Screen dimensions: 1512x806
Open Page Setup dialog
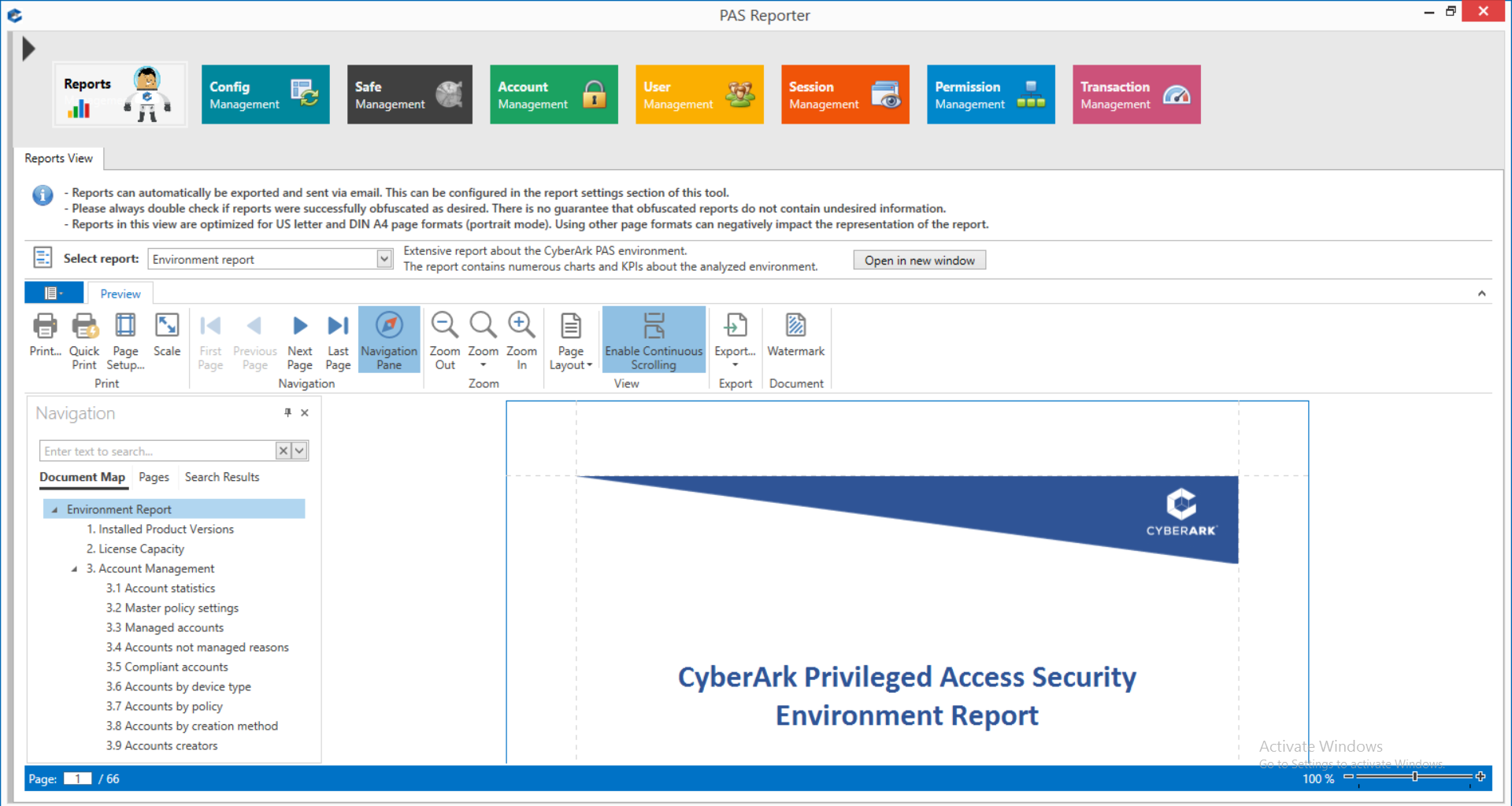coord(125,341)
